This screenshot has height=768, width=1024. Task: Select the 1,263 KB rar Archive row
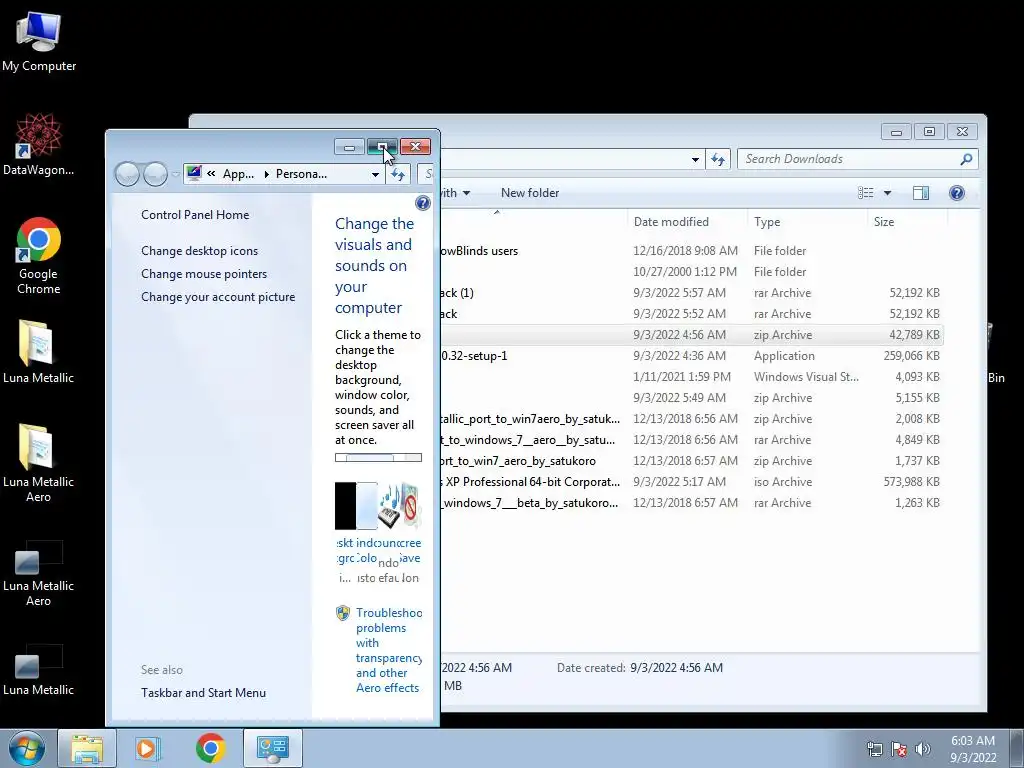691,503
